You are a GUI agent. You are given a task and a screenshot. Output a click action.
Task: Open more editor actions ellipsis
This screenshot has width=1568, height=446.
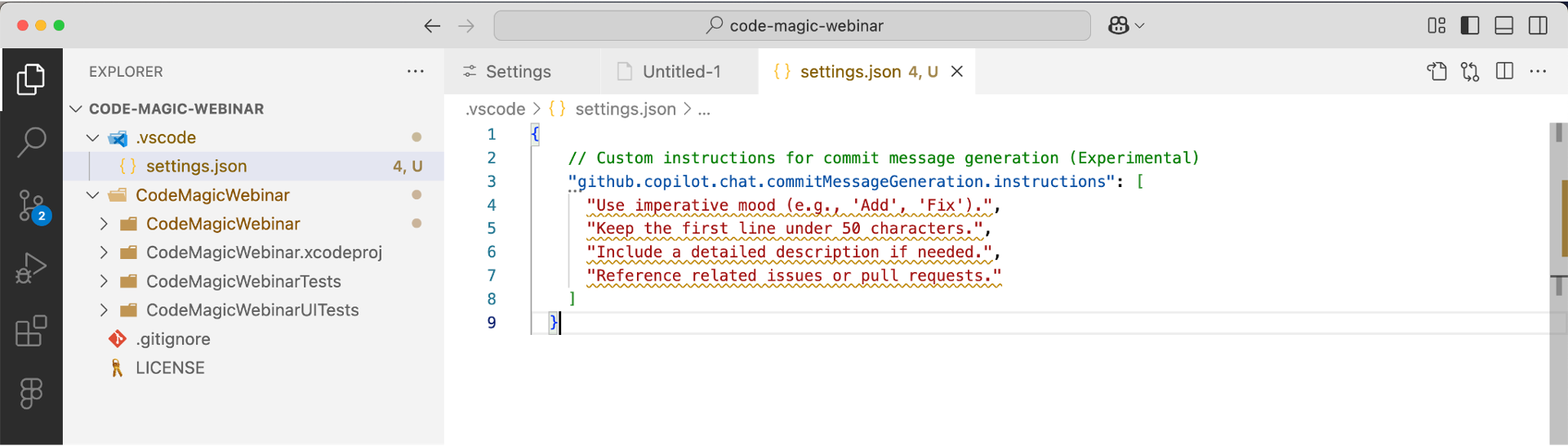(1538, 71)
